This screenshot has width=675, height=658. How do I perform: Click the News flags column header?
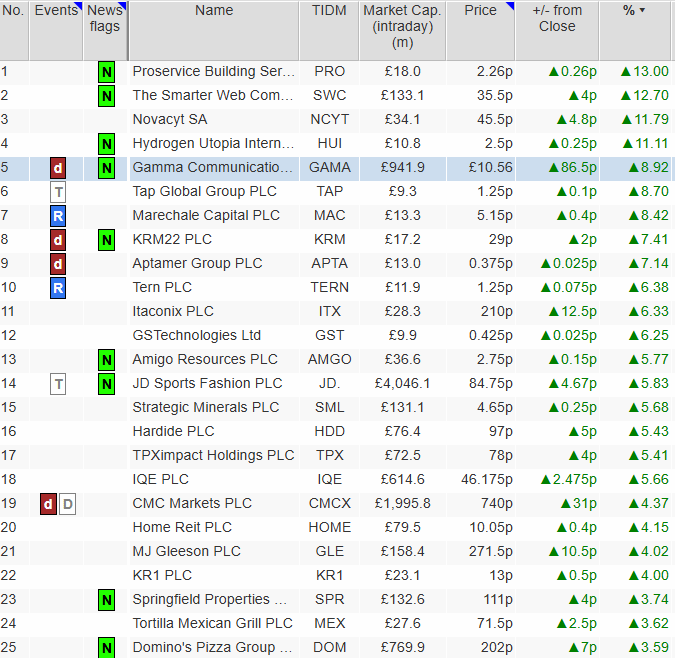pyautogui.click(x=105, y=31)
